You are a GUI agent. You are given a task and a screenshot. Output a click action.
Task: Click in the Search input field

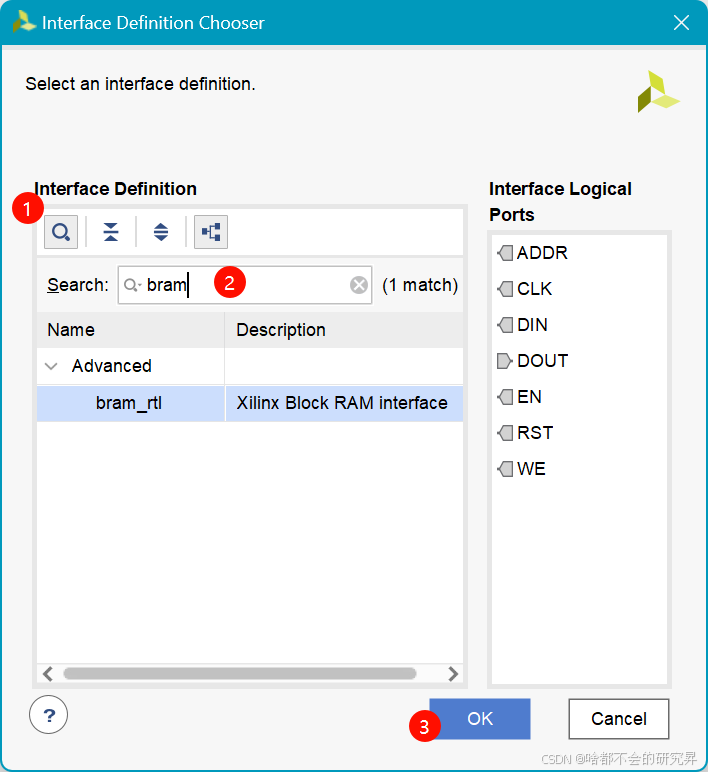pyautogui.click(x=245, y=285)
